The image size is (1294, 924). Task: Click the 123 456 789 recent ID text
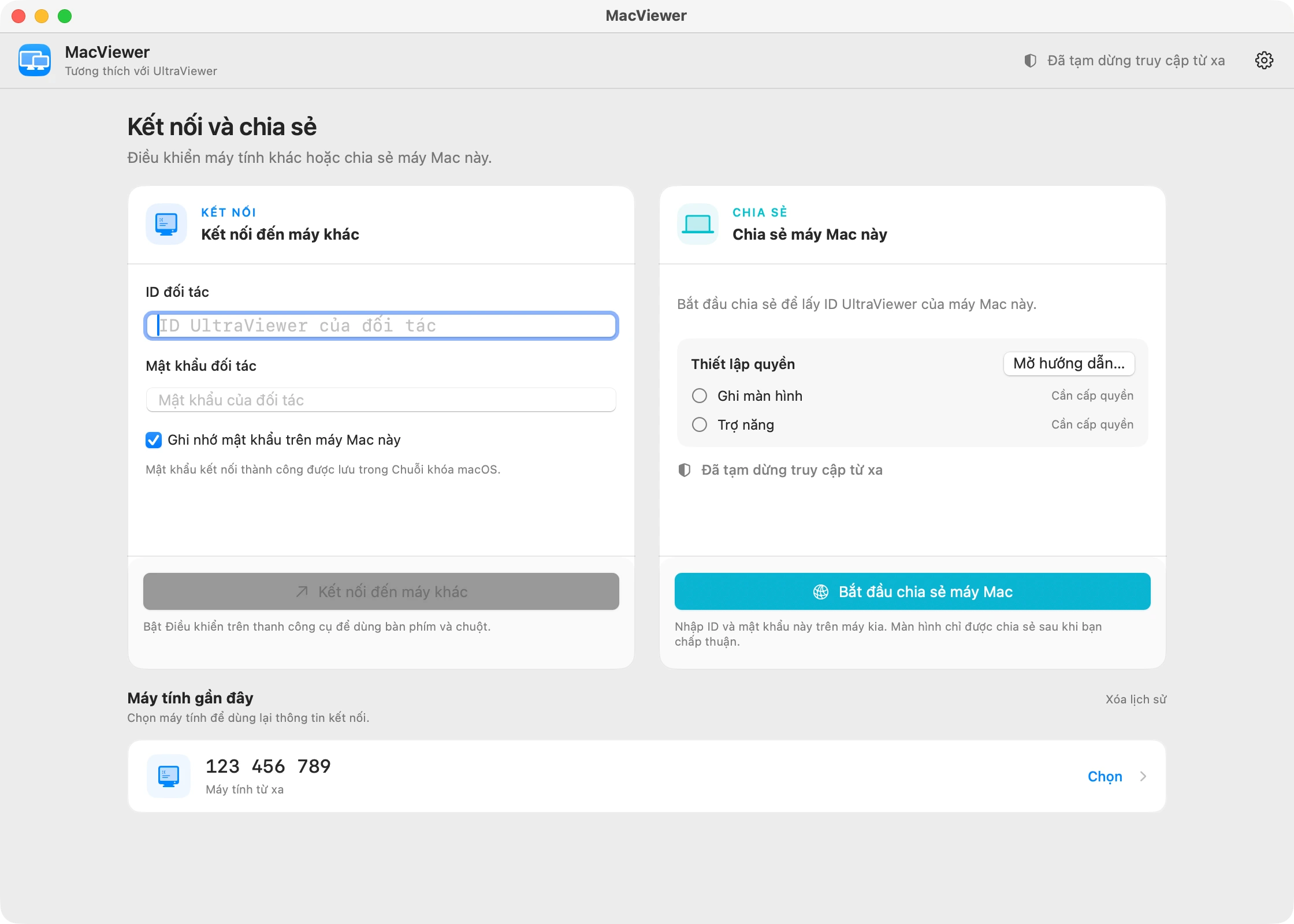pyautogui.click(x=268, y=766)
